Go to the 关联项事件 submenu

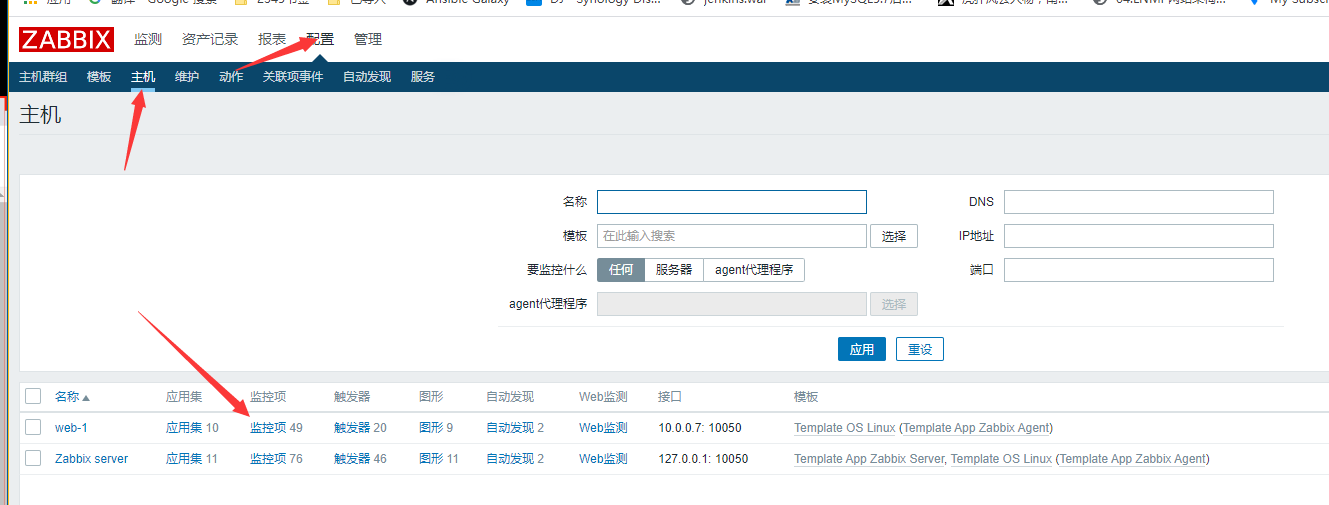293,77
